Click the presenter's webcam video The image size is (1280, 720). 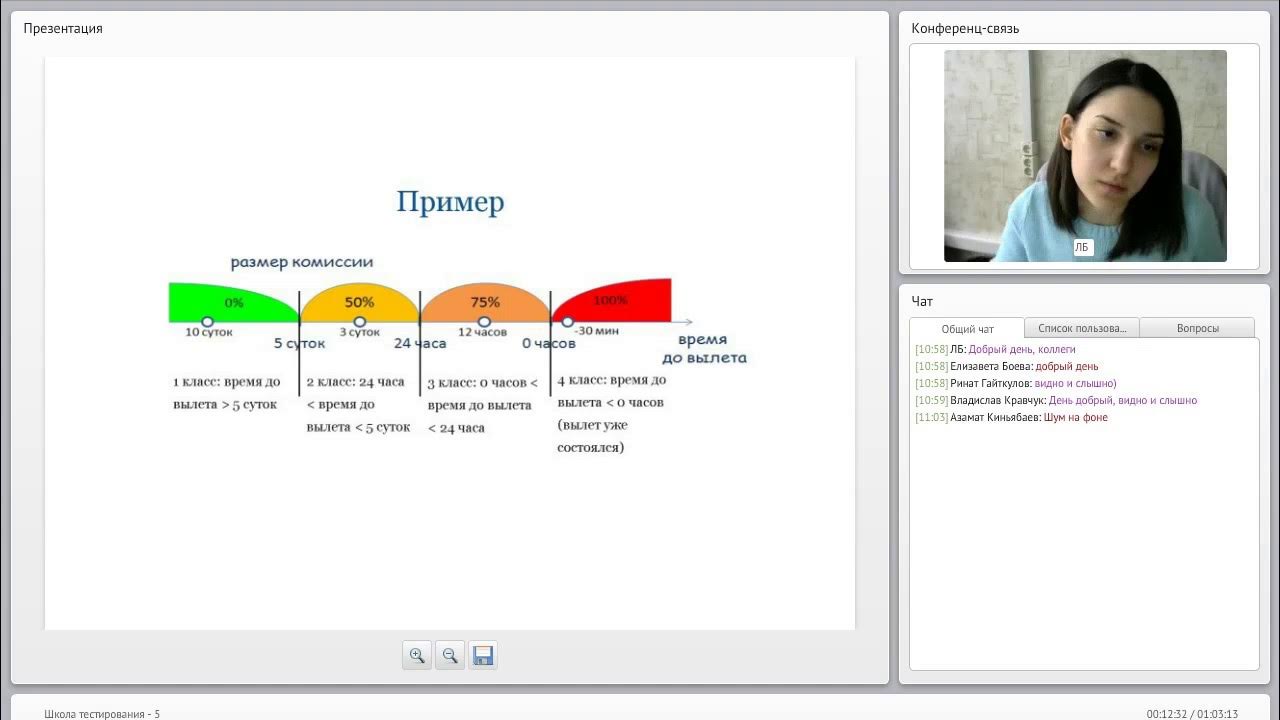1085,156
